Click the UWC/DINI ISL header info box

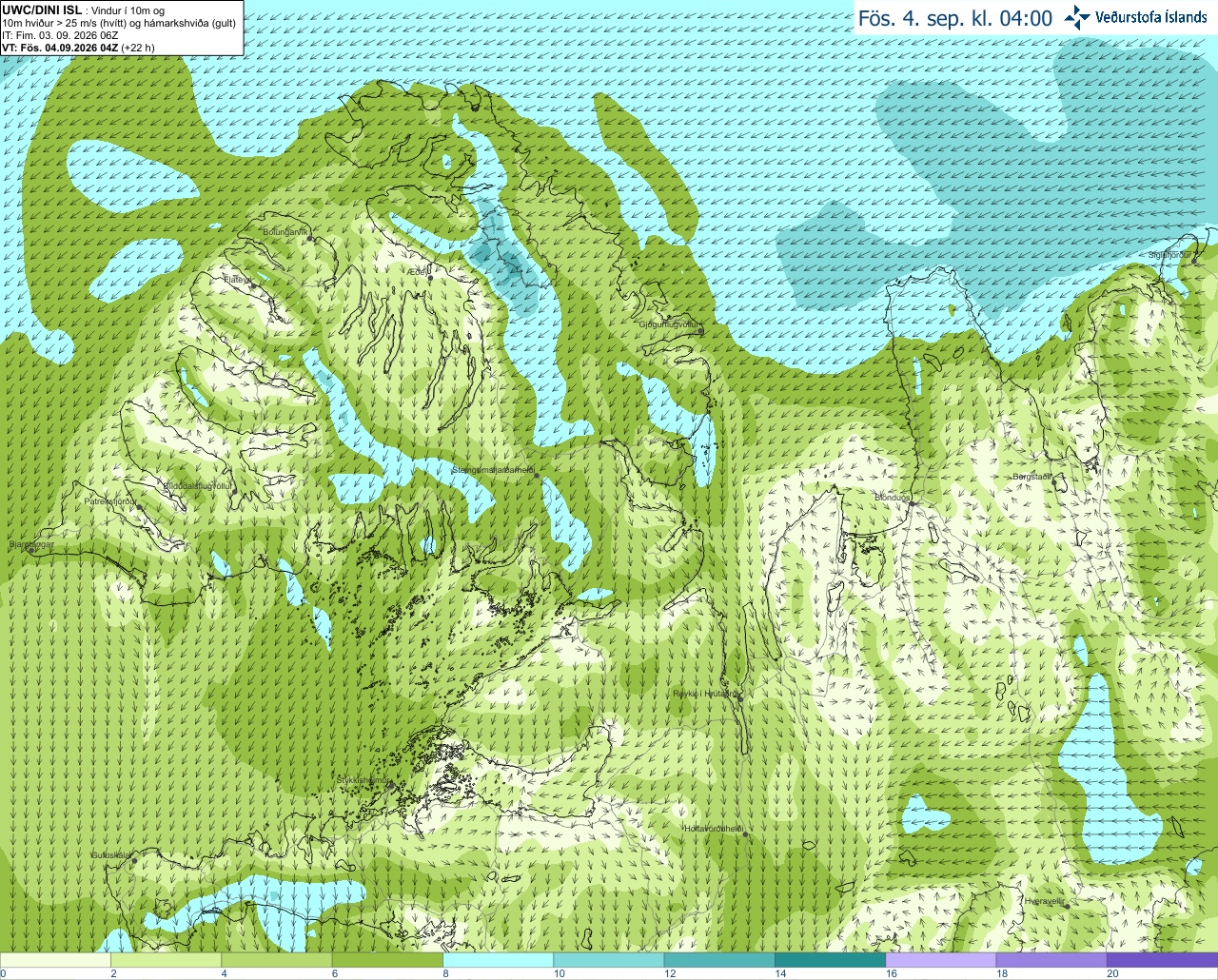point(121,28)
